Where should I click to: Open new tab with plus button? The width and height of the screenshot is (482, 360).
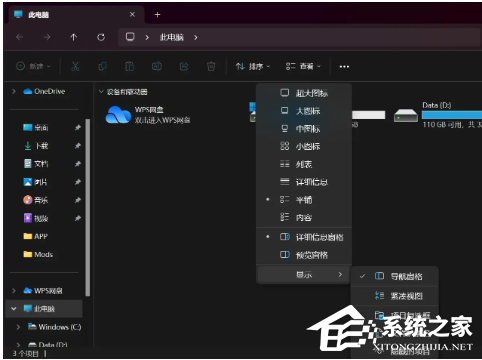coord(157,15)
